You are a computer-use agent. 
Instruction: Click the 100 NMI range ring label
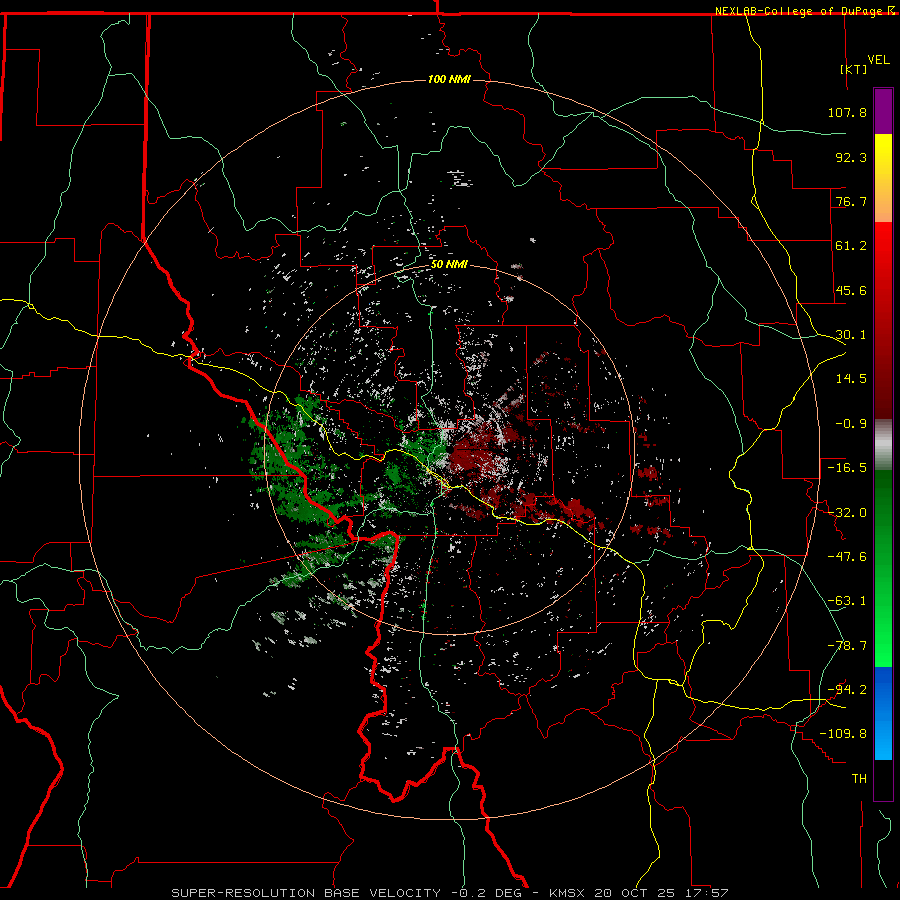(x=449, y=79)
